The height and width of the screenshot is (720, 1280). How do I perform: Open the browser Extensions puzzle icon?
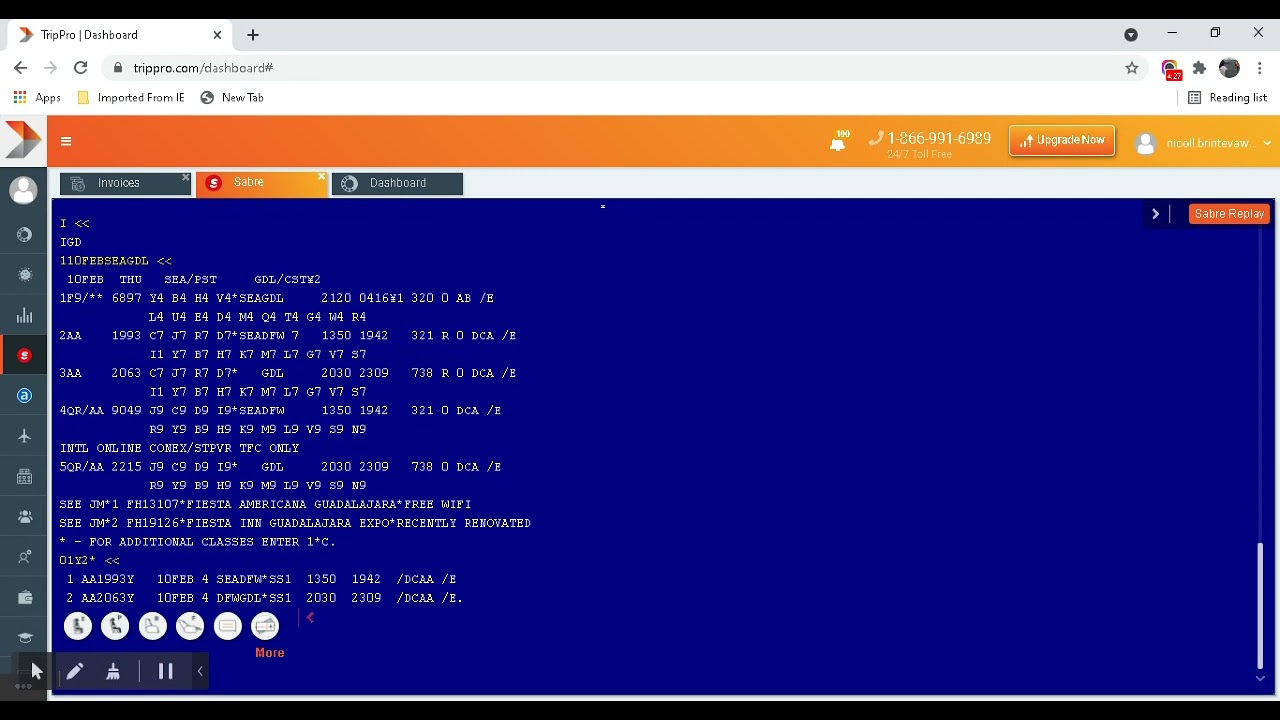(1199, 68)
